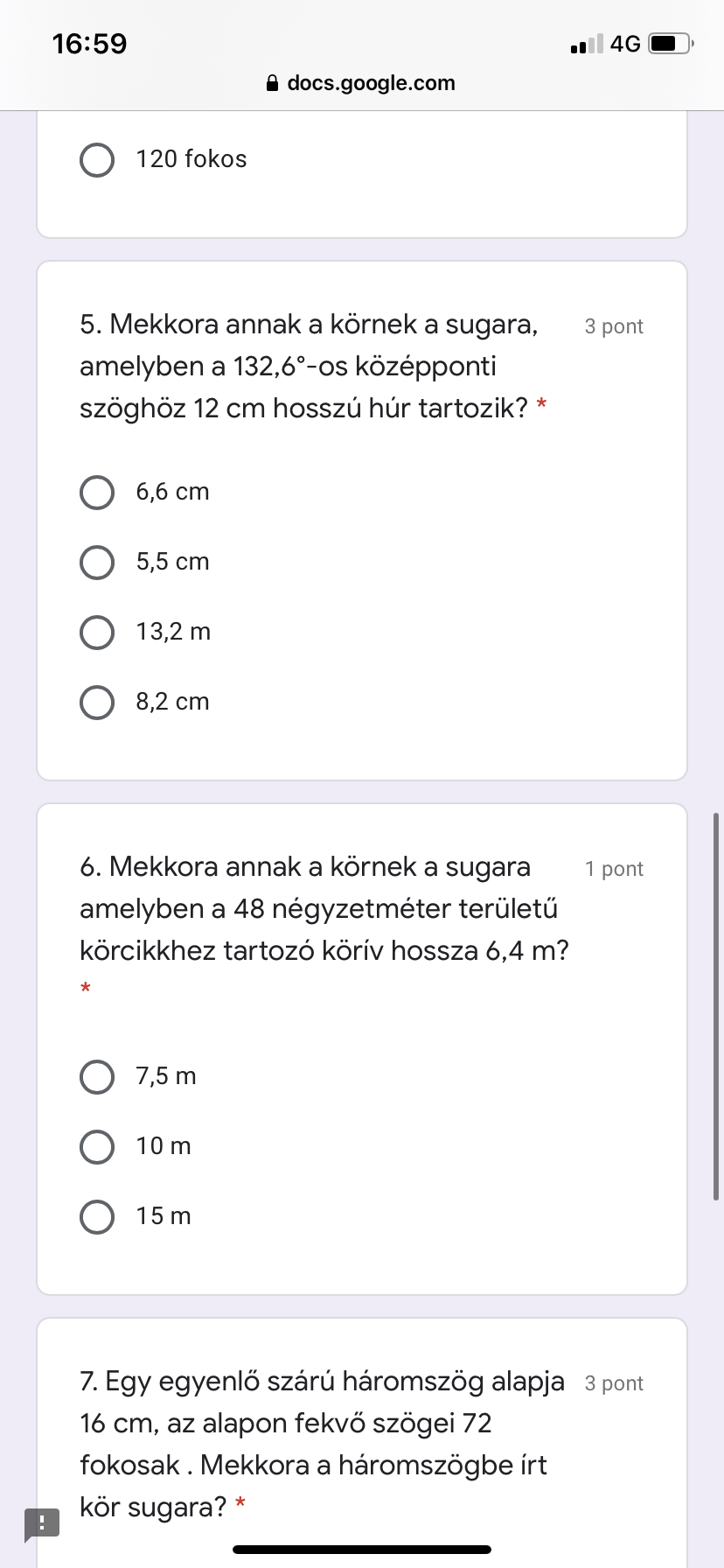Choose "7,5 m" for question 6
The height and width of the screenshot is (1568, 724).
97,1077
